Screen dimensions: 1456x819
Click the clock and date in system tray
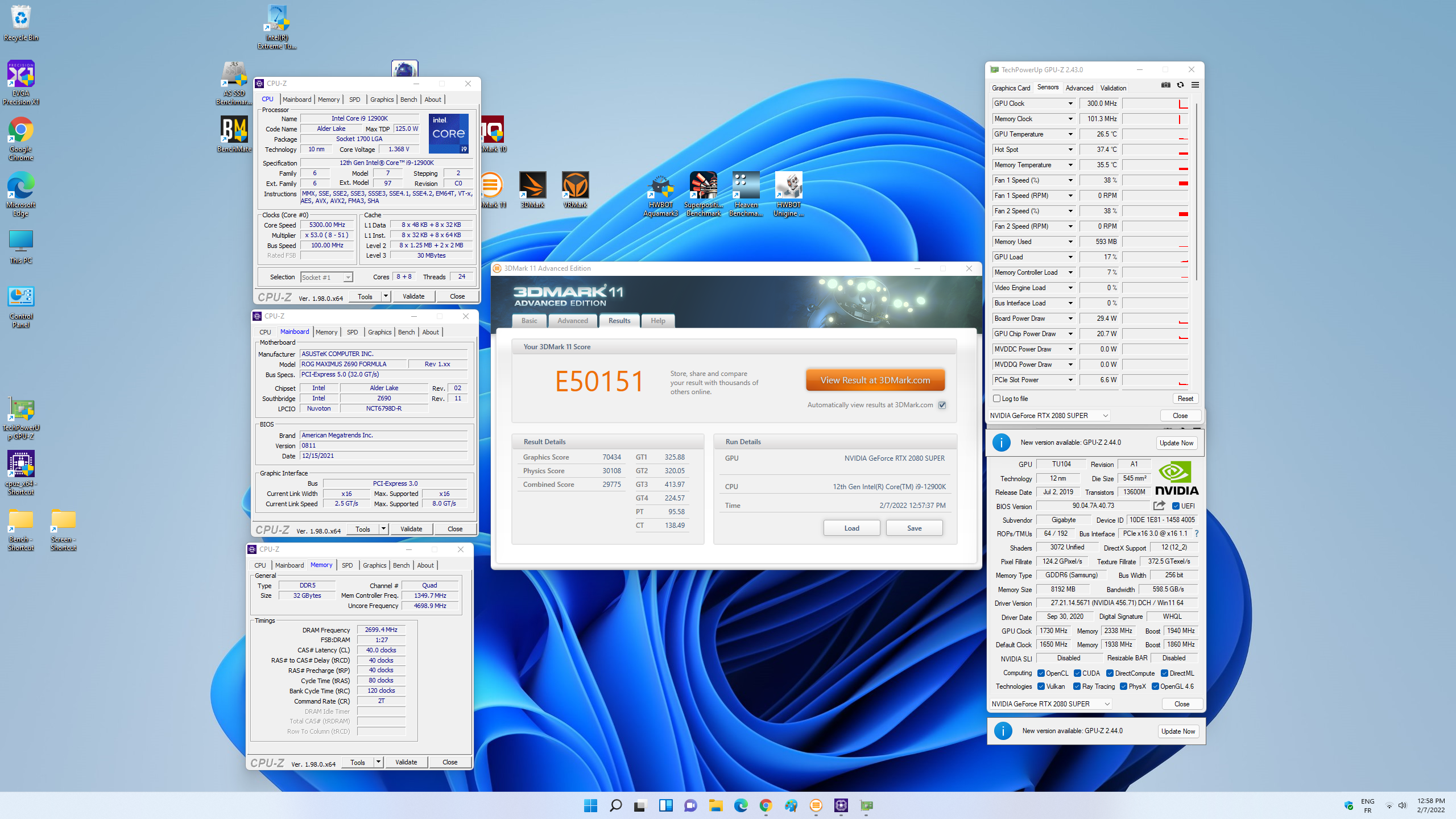[x=1430, y=805]
